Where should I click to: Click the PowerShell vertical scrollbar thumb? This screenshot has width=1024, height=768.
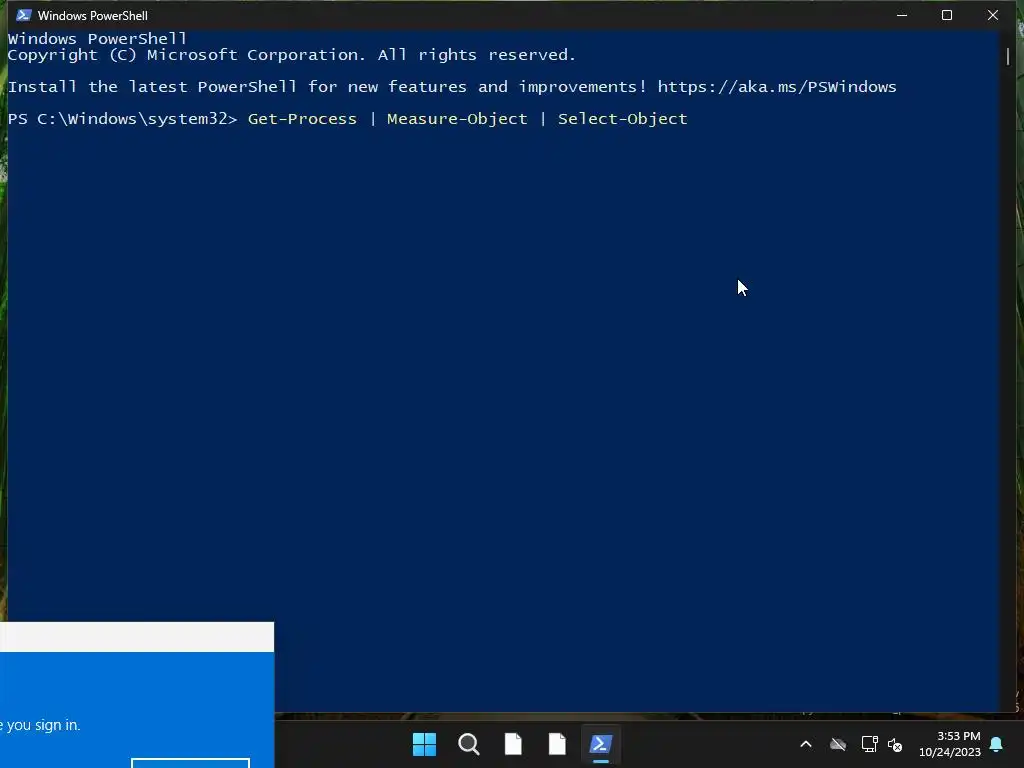point(1008,57)
